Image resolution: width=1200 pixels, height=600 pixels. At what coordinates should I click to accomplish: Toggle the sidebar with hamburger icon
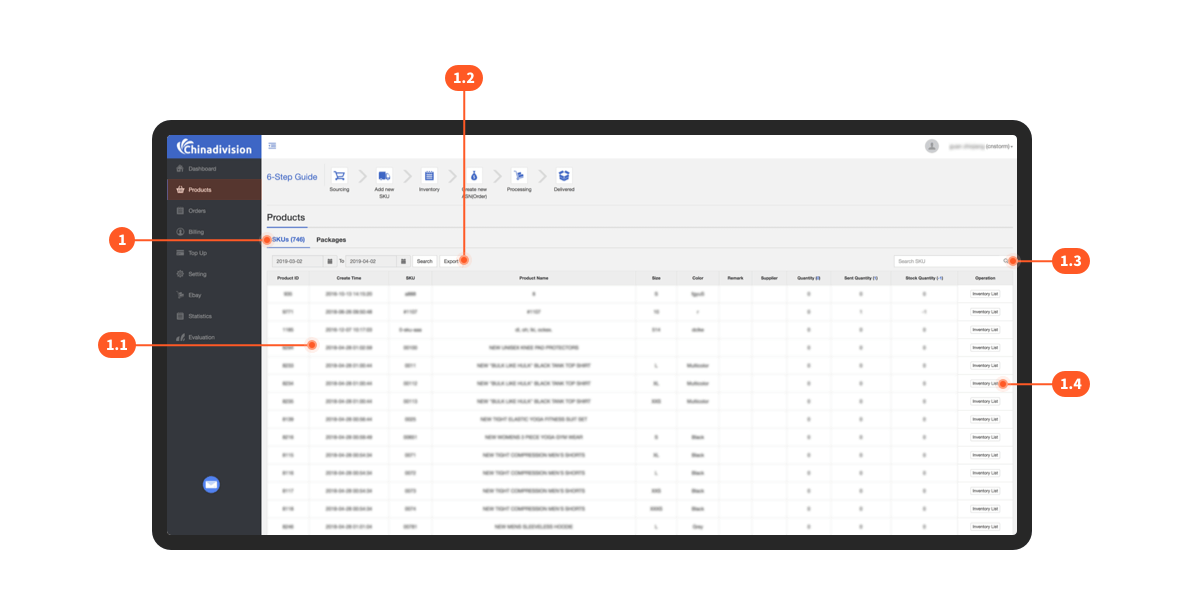pyautogui.click(x=272, y=146)
